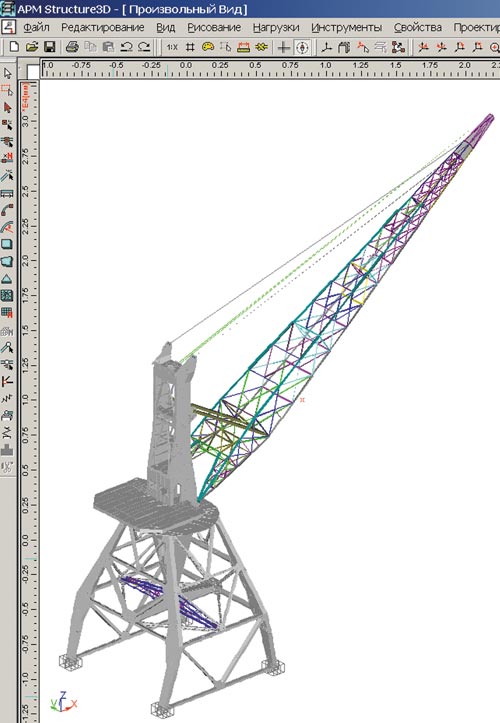500x723 pixels.
Task: Click the Print icon in the toolbar
Action: [72, 47]
